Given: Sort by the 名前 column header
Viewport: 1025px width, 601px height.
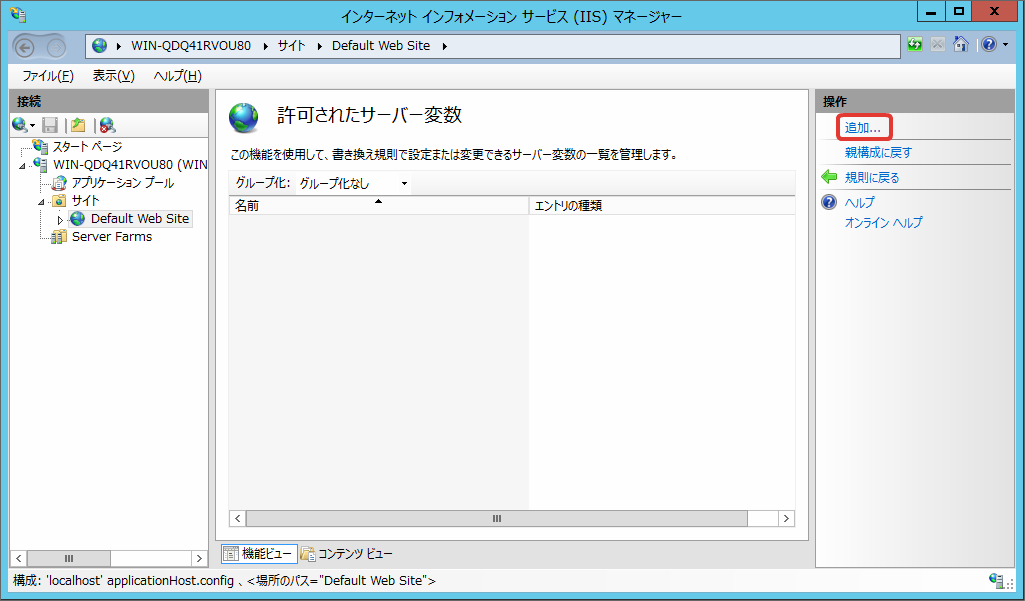Looking at the screenshot, I should (378, 205).
